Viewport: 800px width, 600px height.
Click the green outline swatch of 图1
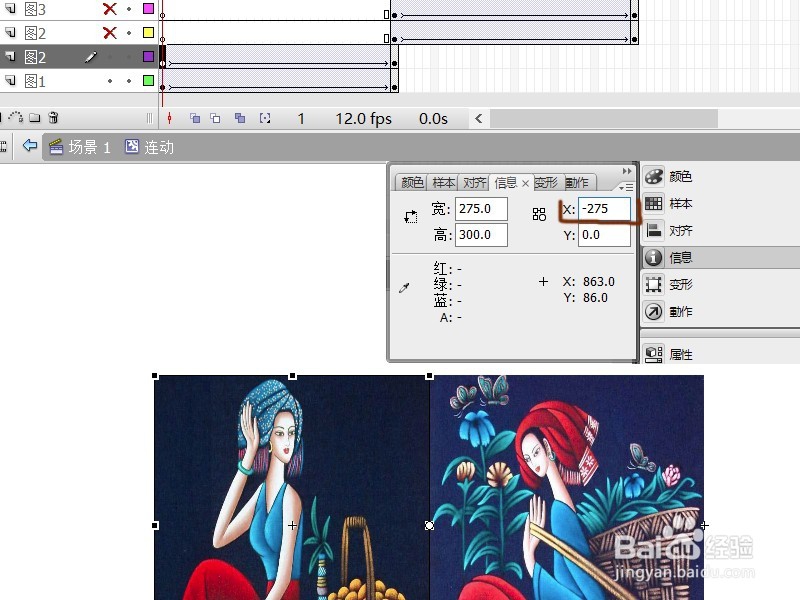[x=148, y=81]
